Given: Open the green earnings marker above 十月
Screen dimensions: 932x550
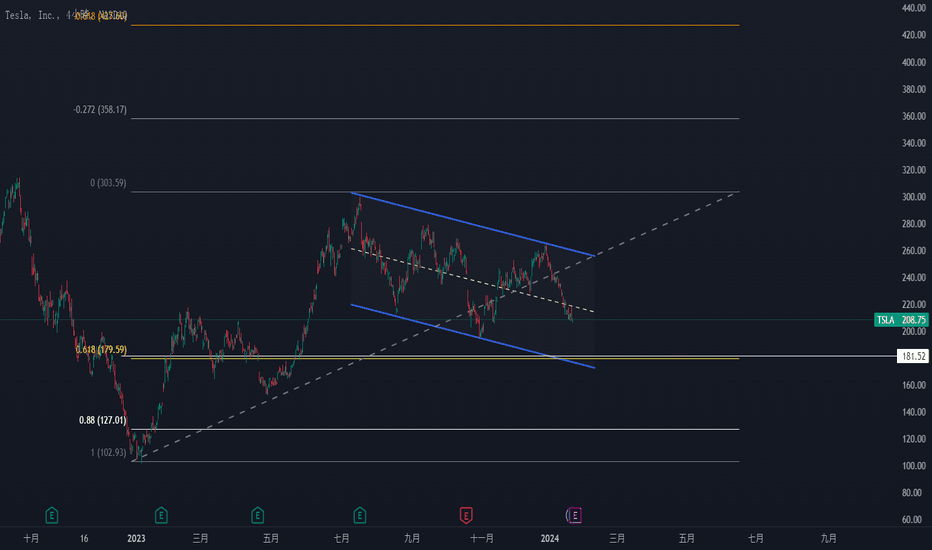Looking at the screenshot, I should [x=52, y=515].
